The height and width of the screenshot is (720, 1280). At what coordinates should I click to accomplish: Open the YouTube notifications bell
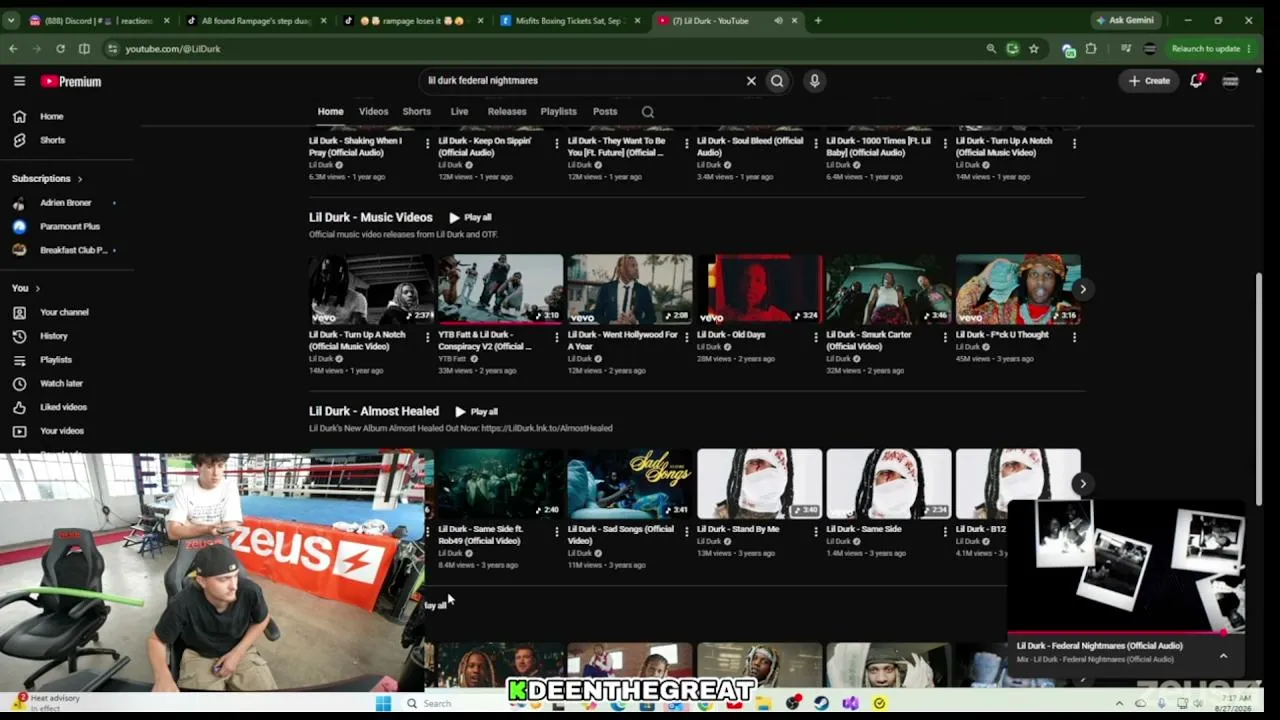pos(1196,81)
